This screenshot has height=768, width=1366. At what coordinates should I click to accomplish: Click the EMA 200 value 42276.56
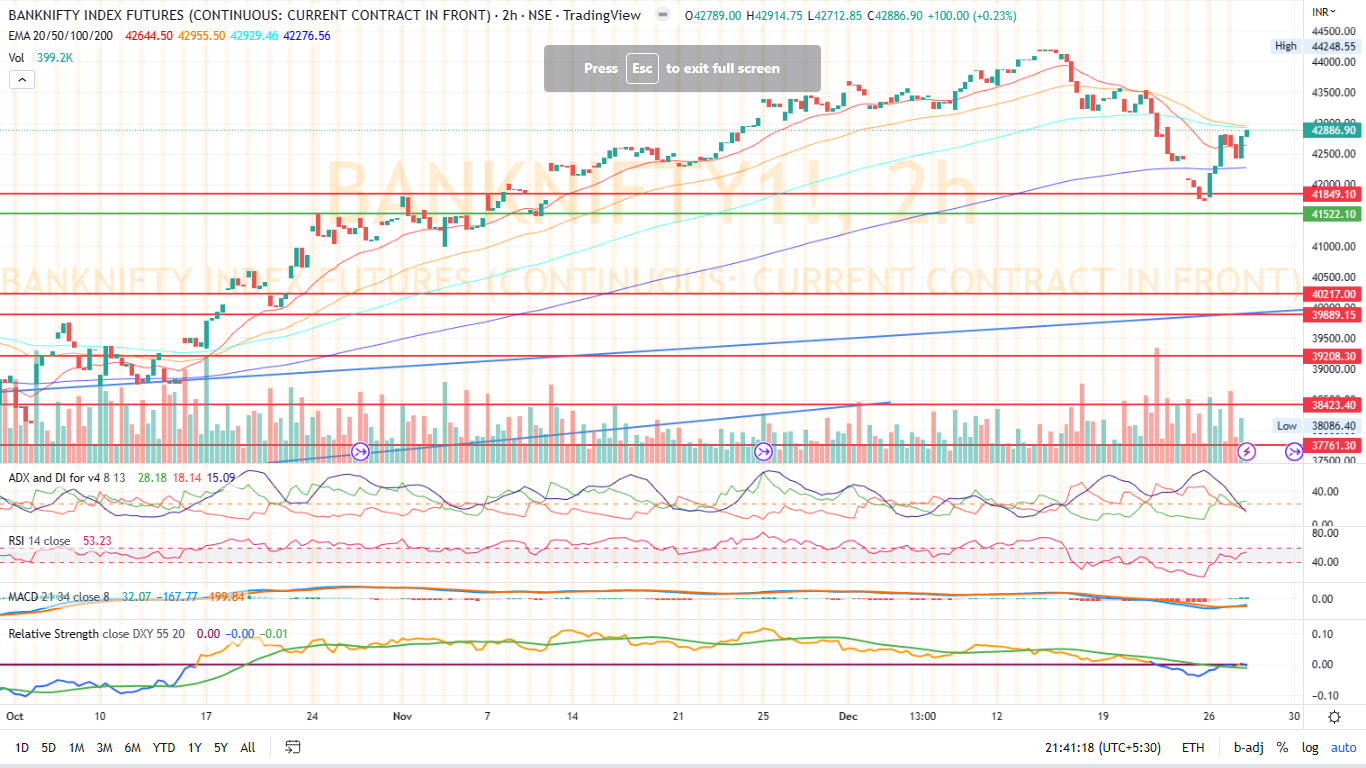(x=307, y=35)
